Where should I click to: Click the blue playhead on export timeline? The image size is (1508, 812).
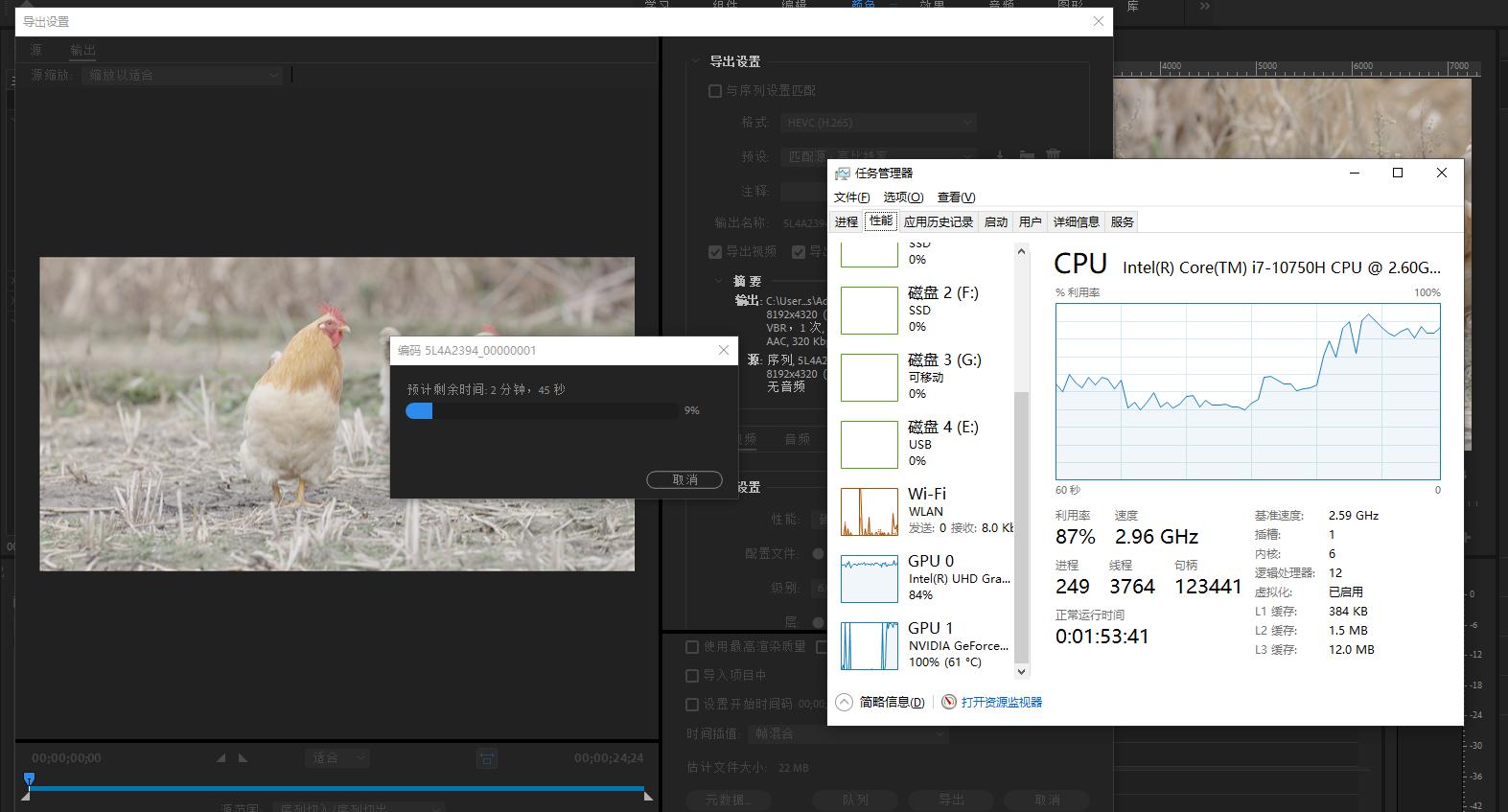point(29,779)
